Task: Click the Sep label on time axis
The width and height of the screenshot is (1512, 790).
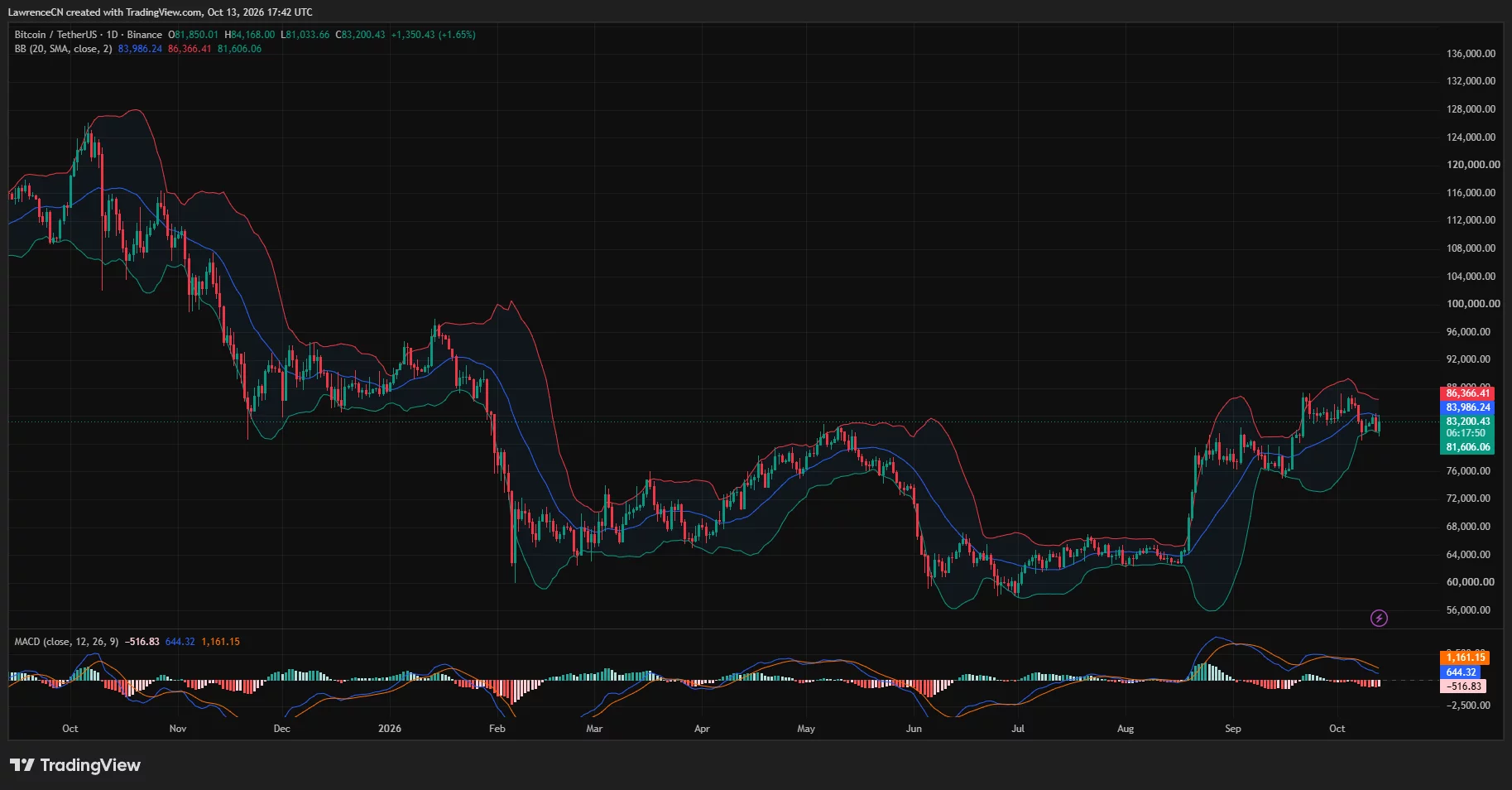Action: coord(1233,729)
